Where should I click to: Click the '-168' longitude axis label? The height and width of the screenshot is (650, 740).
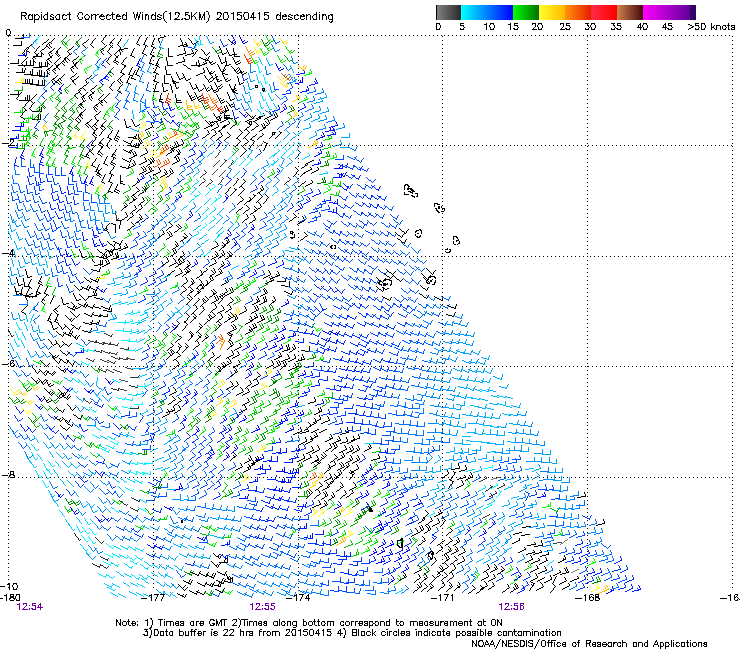(x=588, y=598)
